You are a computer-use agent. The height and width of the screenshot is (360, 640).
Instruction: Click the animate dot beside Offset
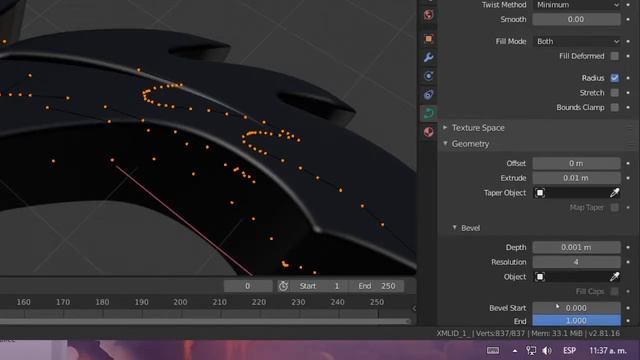[628, 163]
